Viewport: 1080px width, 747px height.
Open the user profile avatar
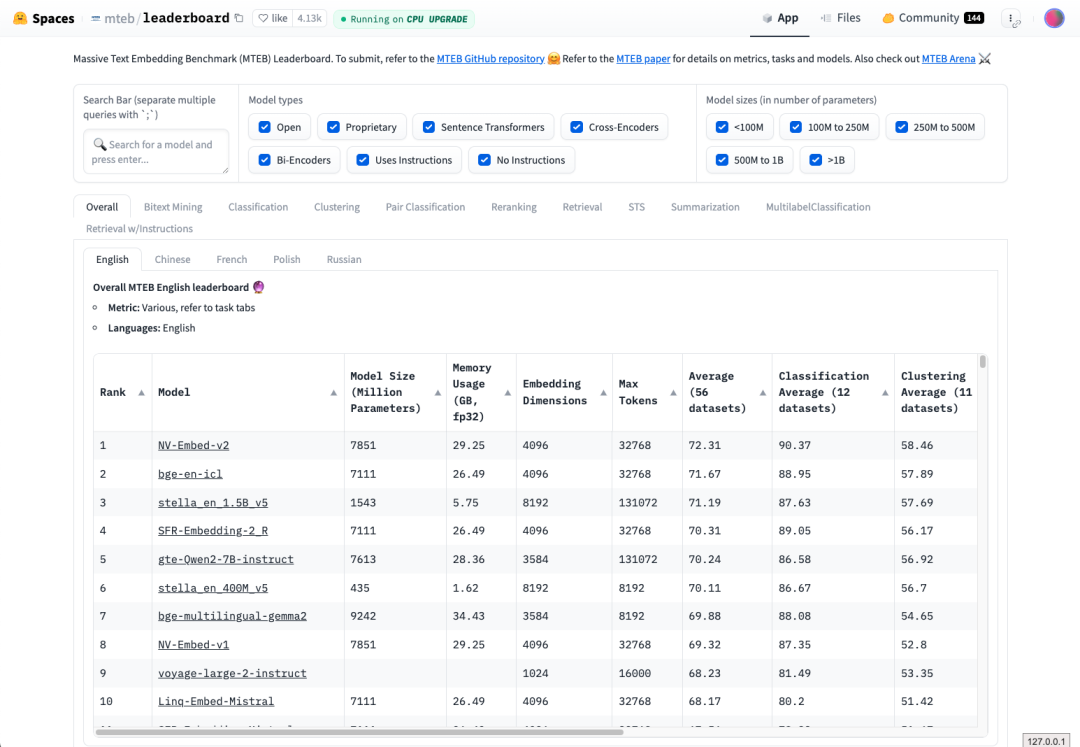(1054, 19)
